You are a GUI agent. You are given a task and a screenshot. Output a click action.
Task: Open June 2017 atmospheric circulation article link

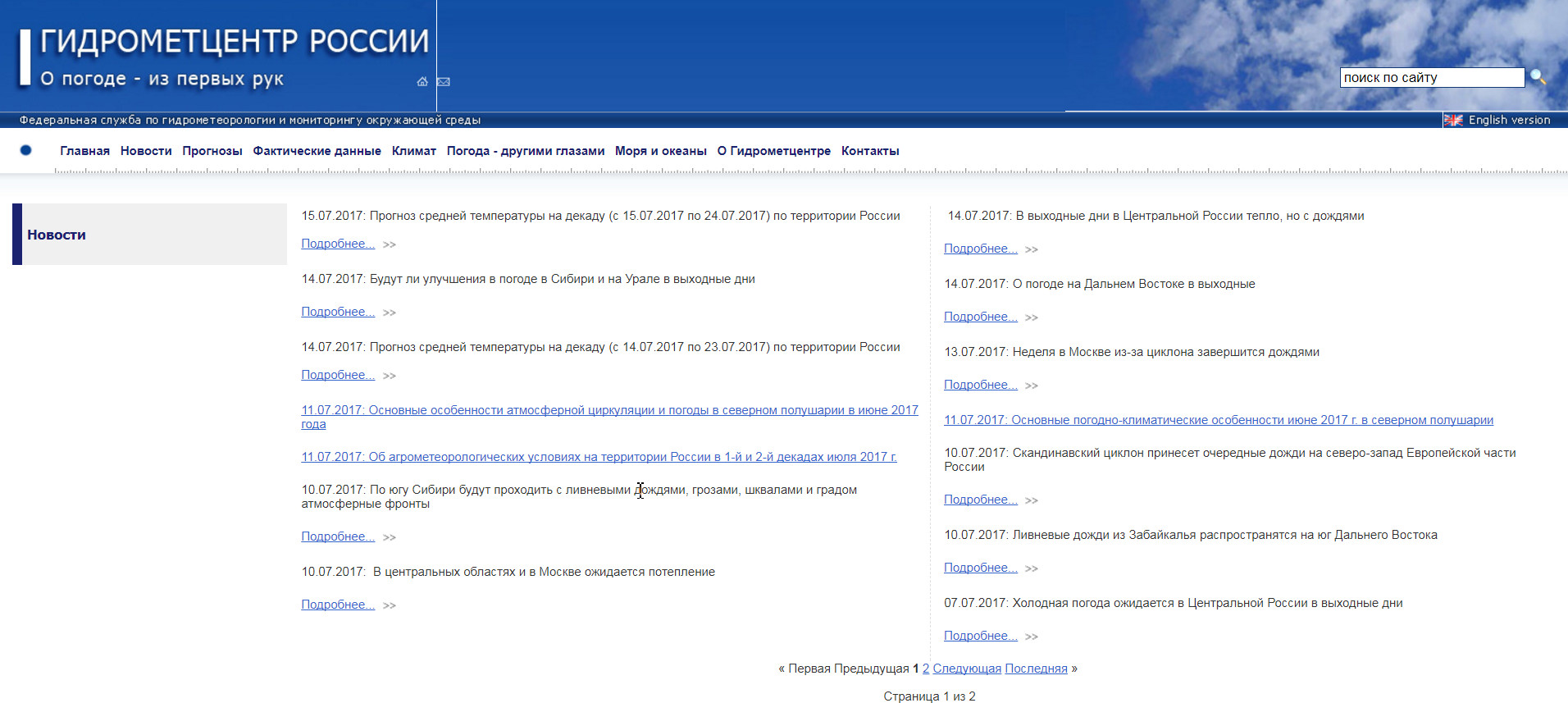pyautogui.click(x=609, y=417)
